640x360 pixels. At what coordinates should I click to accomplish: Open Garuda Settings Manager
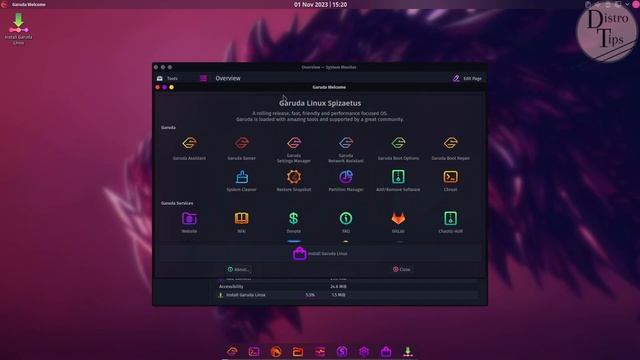pyautogui.click(x=294, y=149)
